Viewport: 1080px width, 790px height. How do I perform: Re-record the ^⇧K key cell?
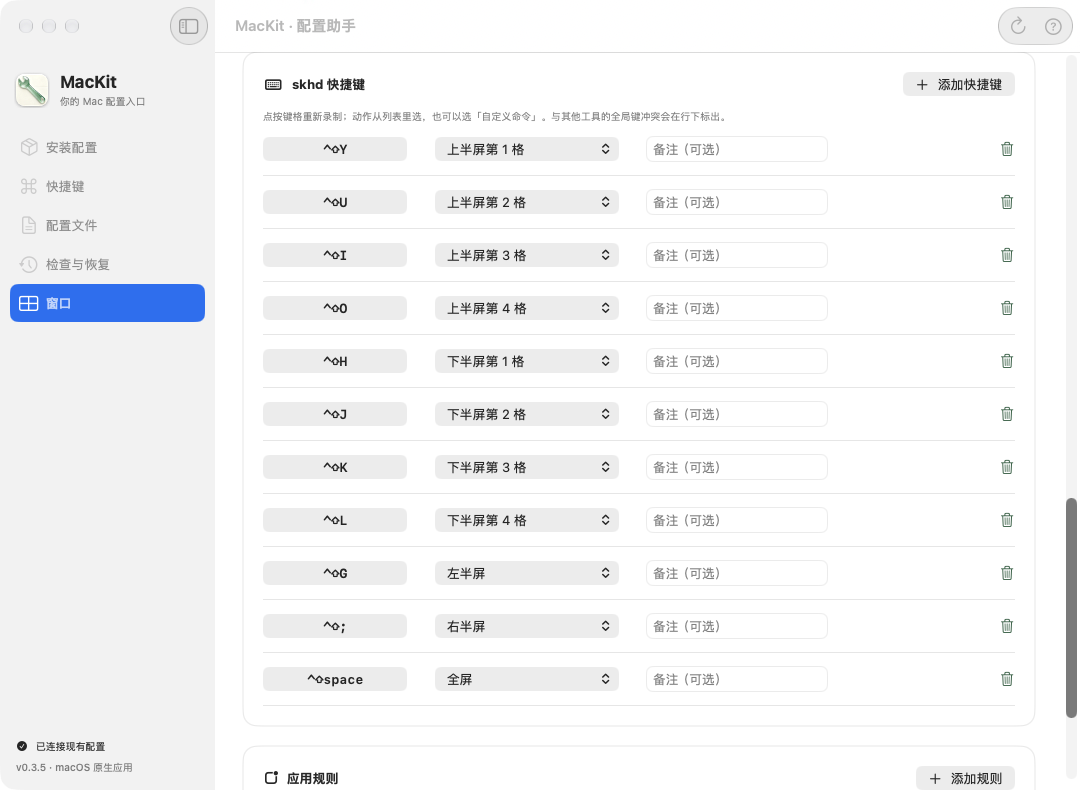(x=335, y=468)
